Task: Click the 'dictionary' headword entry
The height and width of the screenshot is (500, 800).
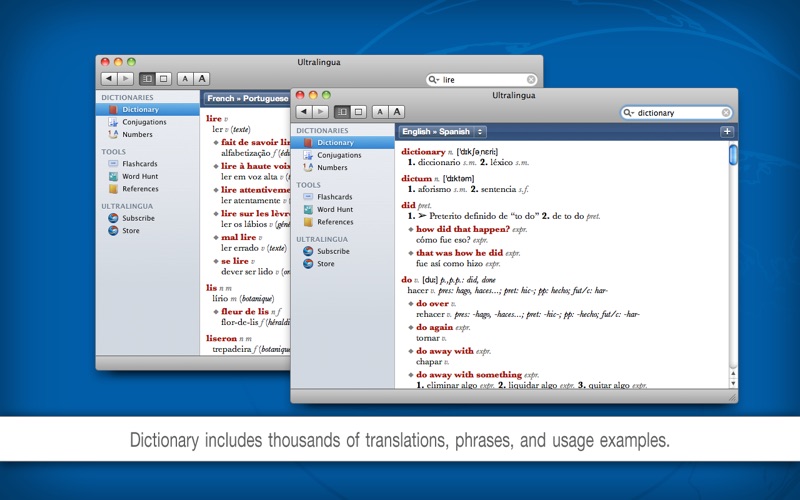Action: click(x=423, y=152)
